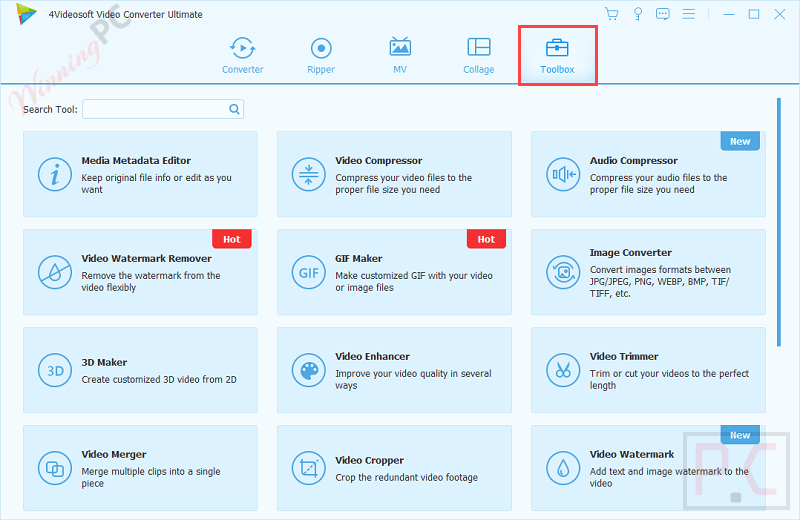Screen dimensions: 800x520
Task: Open Audio Compressor title text
Action: 634,160
